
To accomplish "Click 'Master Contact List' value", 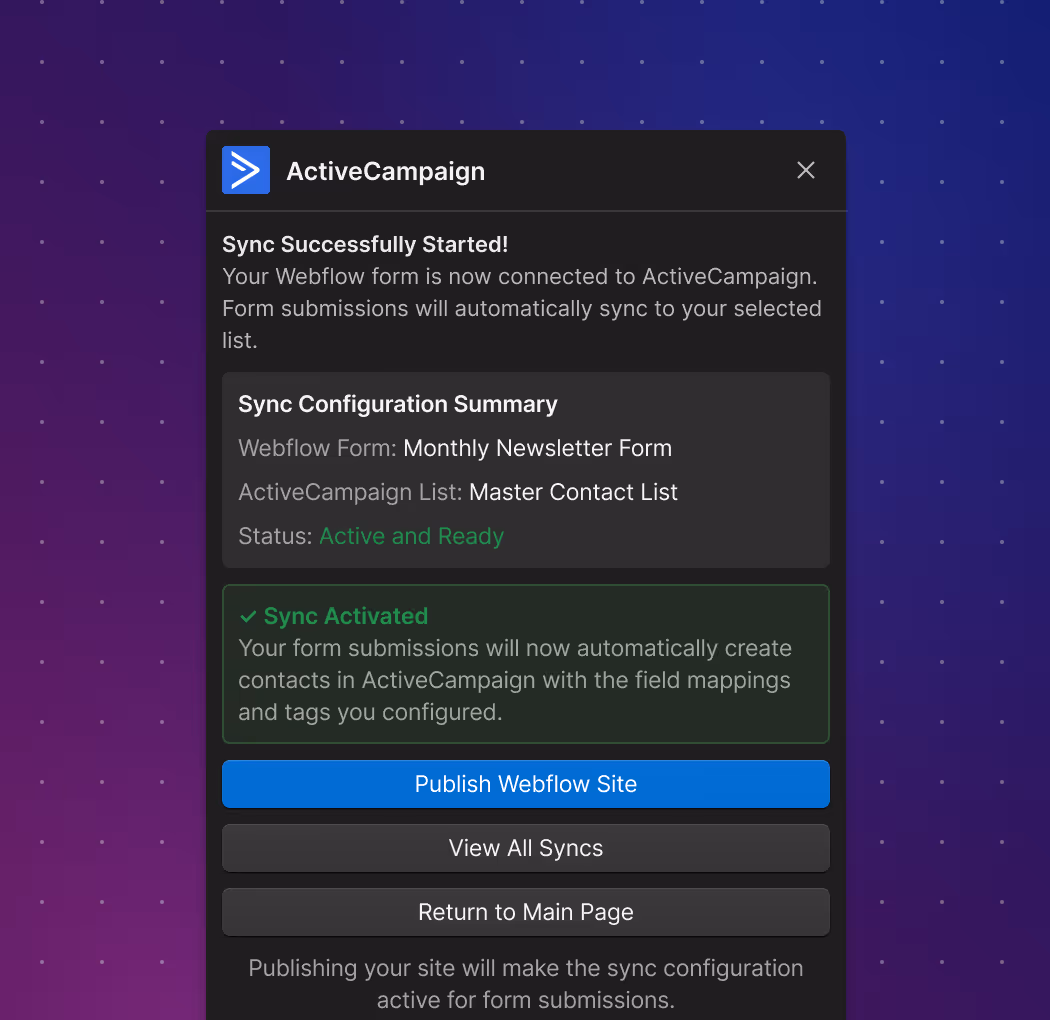I will [573, 492].
